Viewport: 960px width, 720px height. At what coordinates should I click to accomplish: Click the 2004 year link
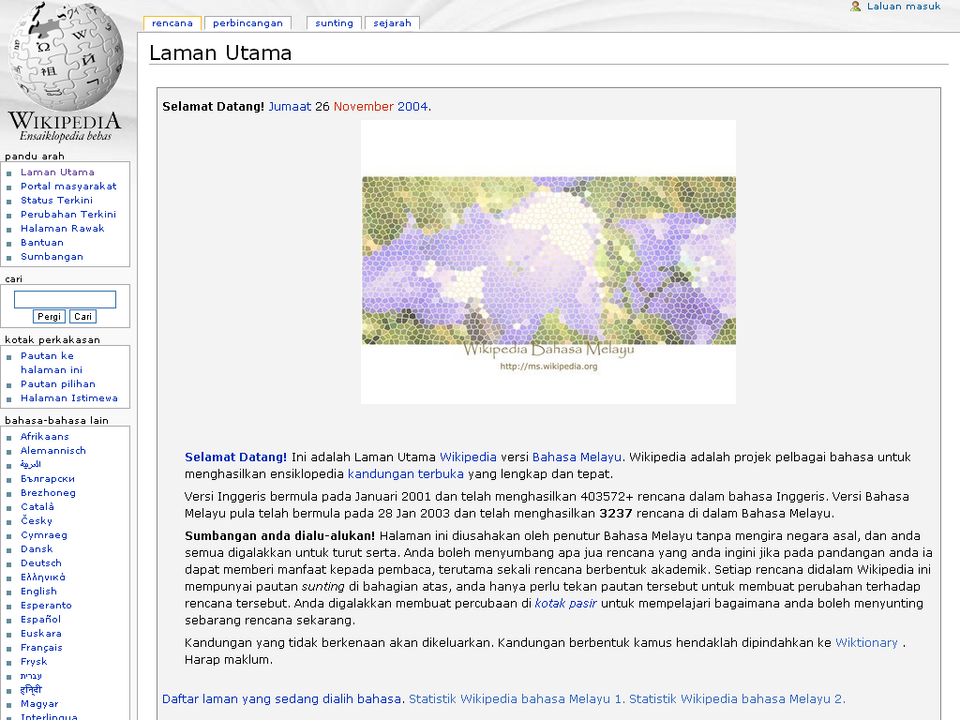413,107
